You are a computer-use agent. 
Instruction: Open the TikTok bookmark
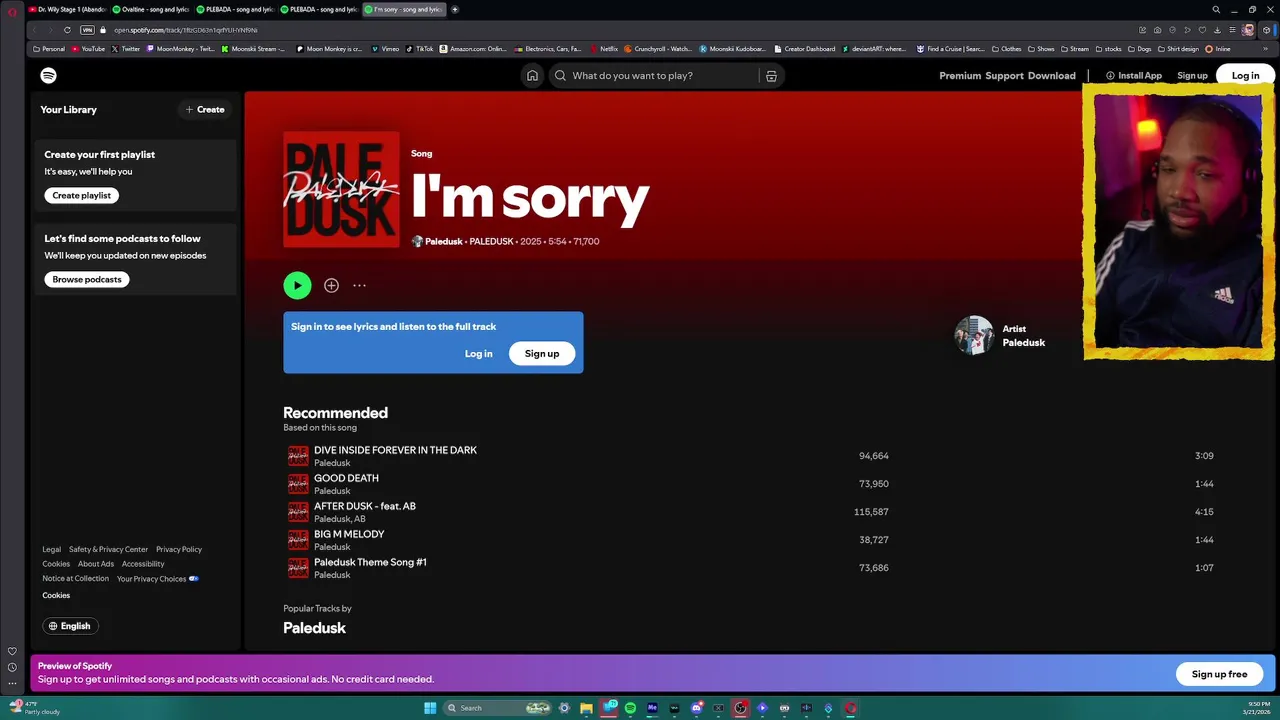point(420,48)
